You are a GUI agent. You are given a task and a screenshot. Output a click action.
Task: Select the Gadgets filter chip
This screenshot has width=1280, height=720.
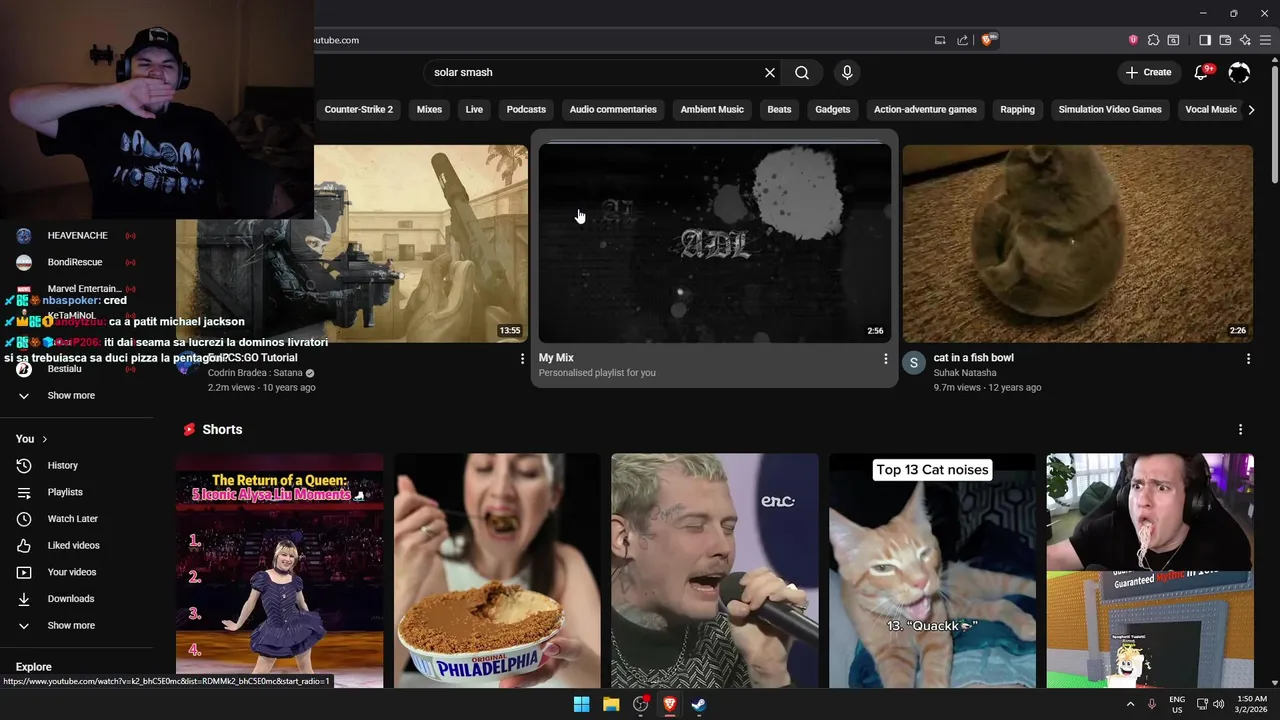(x=833, y=109)
